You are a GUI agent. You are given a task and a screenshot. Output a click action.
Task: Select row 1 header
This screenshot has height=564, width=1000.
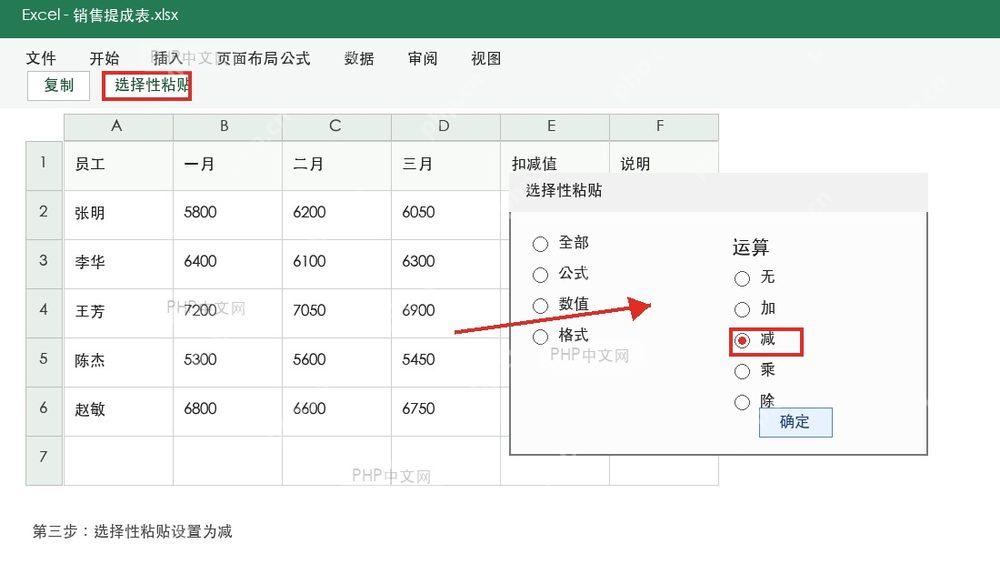point(43,165)
